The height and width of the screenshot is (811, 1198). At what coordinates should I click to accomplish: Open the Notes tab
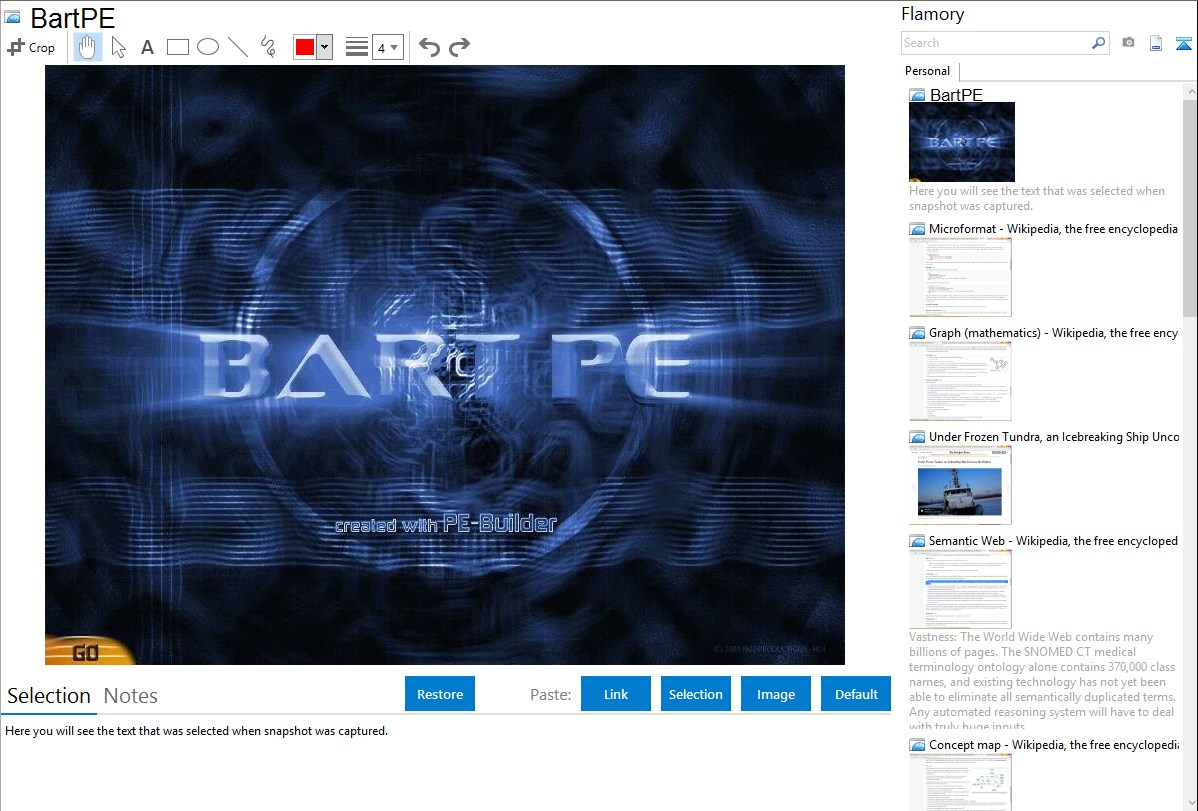(x=131, y=696)
